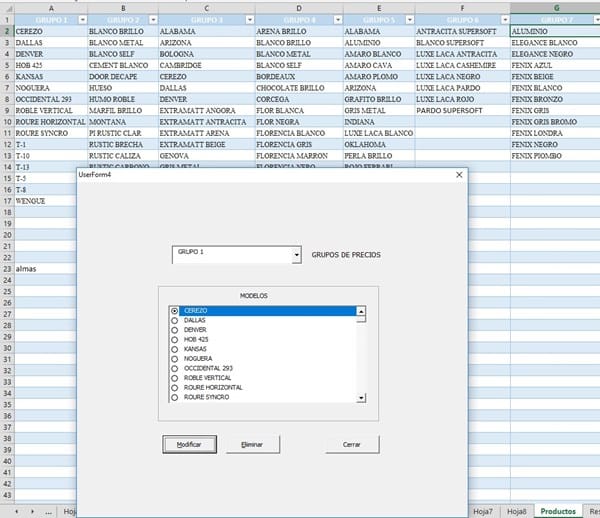Screen dimensions: 600x518
Task: Open the GRUPO 3 column filter dropdown
Action: [x=247, y=19]
